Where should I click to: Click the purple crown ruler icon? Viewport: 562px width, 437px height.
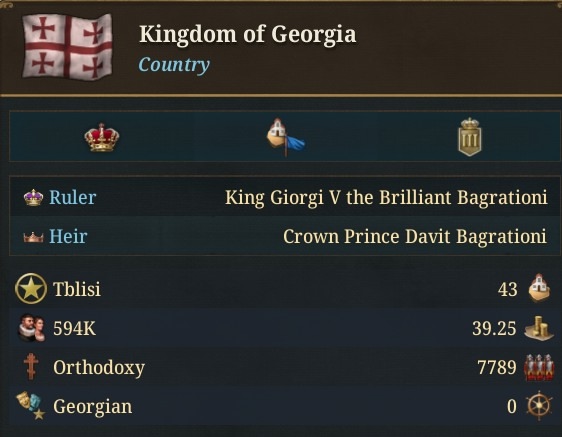tap(33, 198)
